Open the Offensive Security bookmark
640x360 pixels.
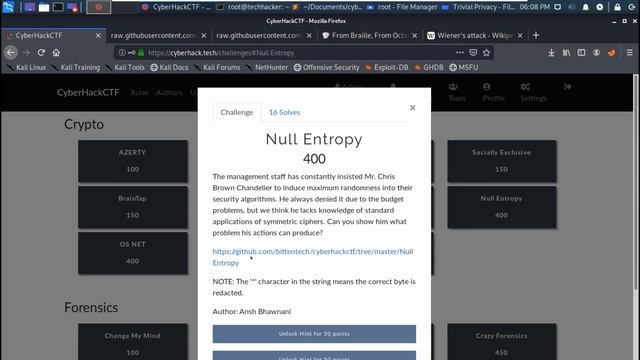[x=327, y=67]
